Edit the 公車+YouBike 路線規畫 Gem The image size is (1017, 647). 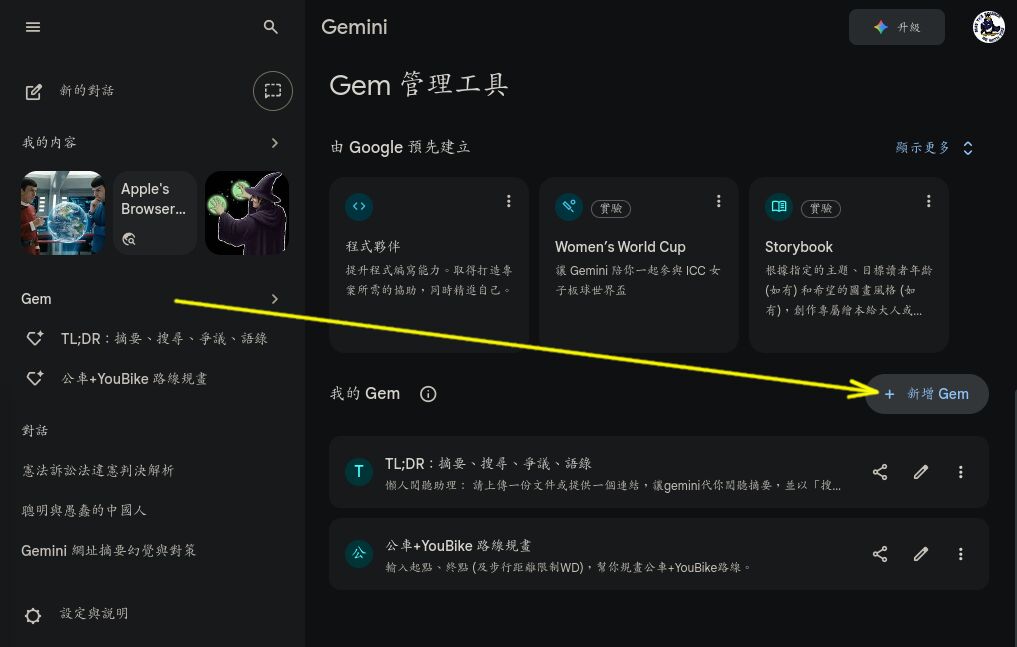920,554
